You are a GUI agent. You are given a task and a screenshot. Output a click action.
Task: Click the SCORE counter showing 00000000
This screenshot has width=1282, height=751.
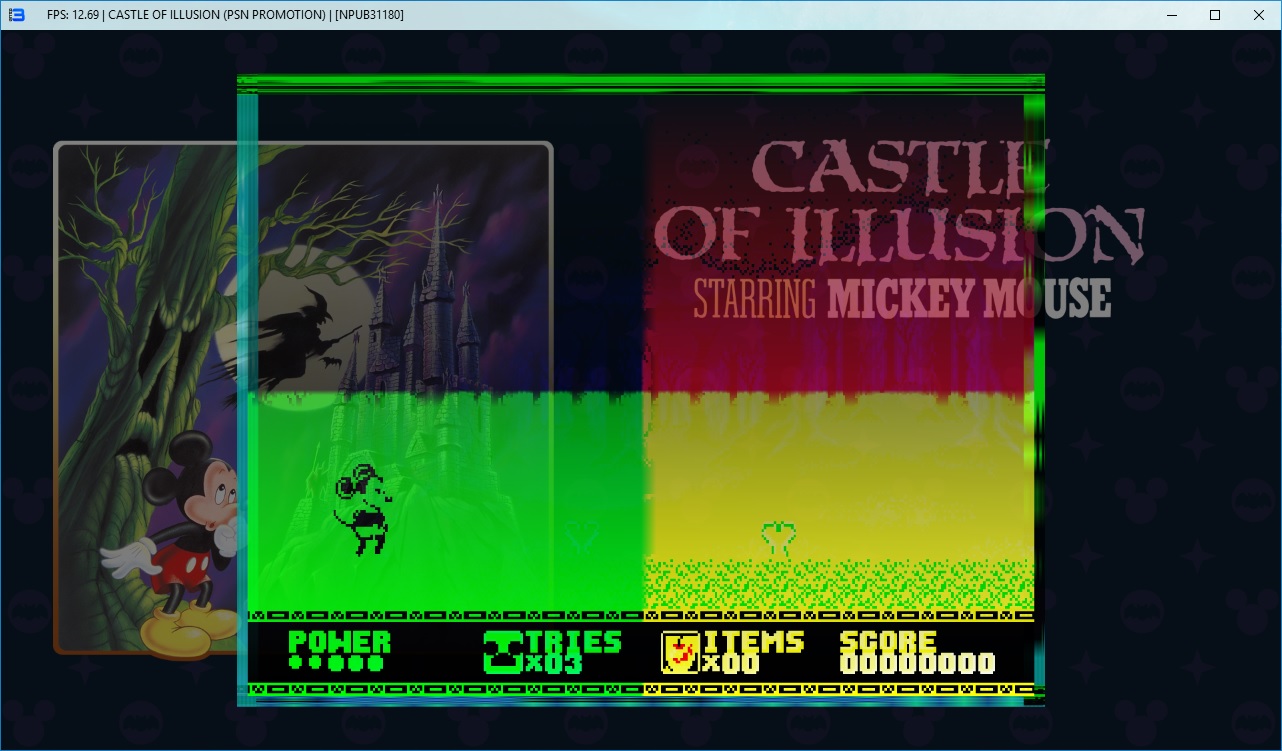(917, 663)
